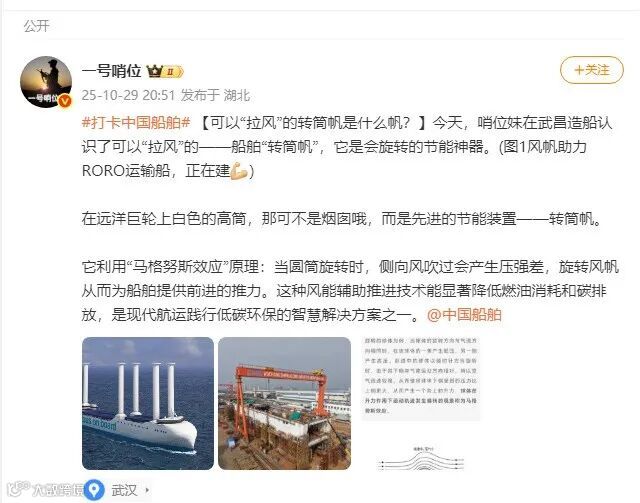Click the crown membership level icon

tap(165, 71)
